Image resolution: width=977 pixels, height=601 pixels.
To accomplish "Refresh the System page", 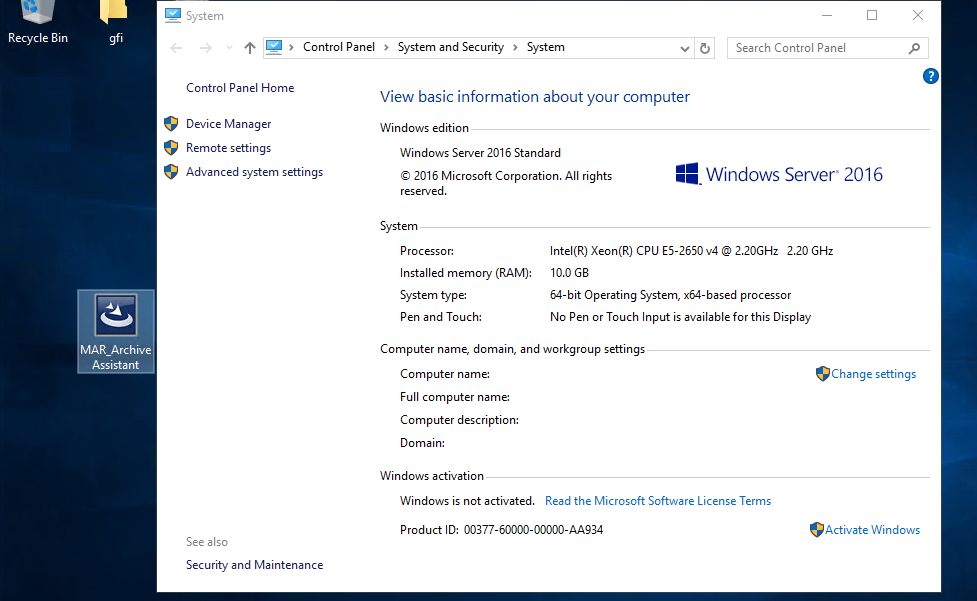I will pos(705,48).
